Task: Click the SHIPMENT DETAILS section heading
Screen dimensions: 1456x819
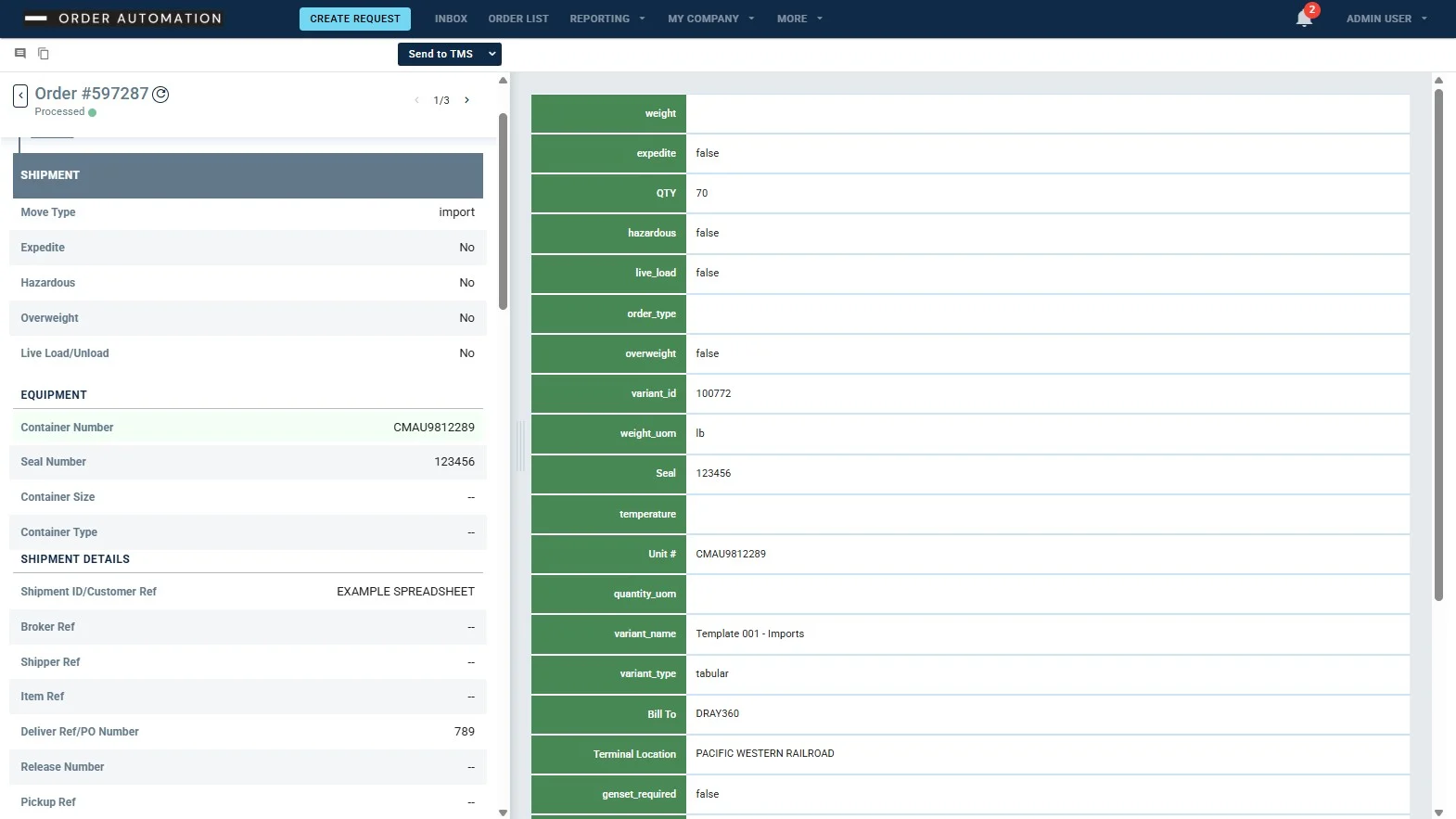Action: pos(75,559)
